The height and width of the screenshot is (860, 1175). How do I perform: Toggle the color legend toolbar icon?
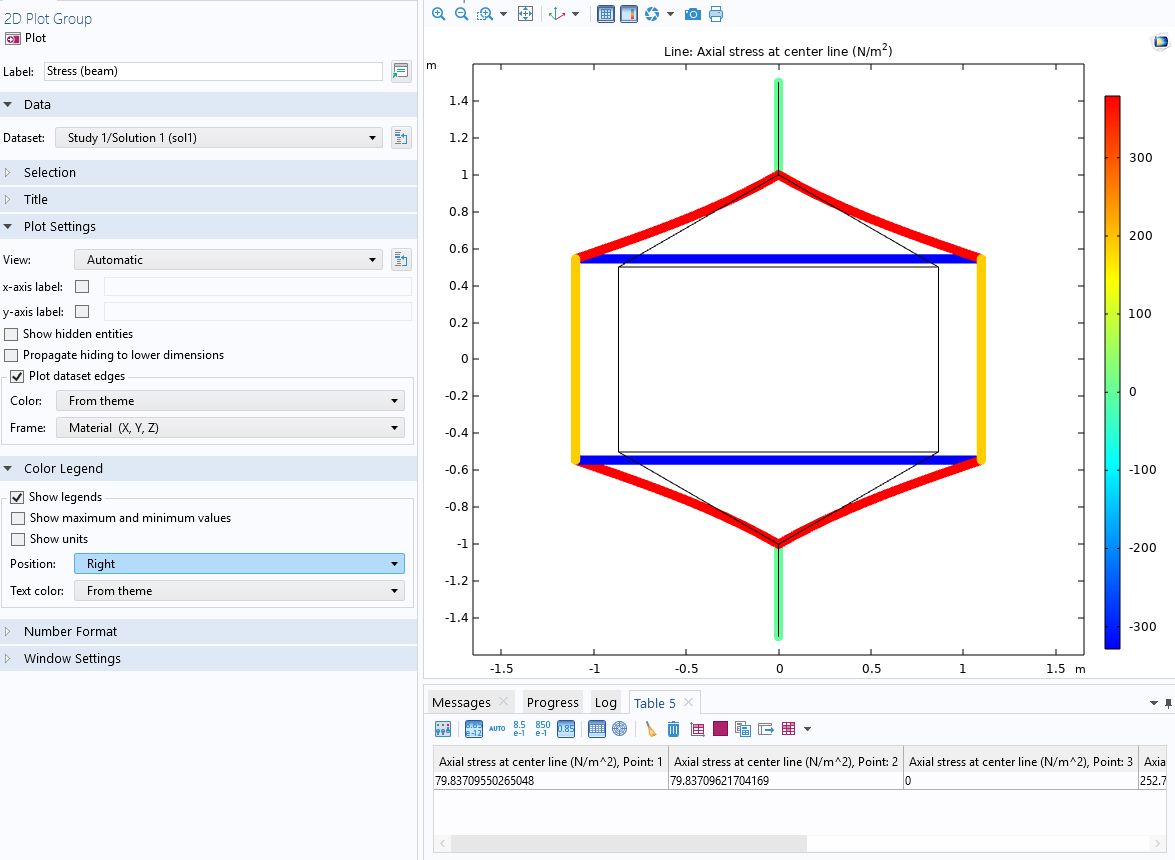[x=628, y=14]
